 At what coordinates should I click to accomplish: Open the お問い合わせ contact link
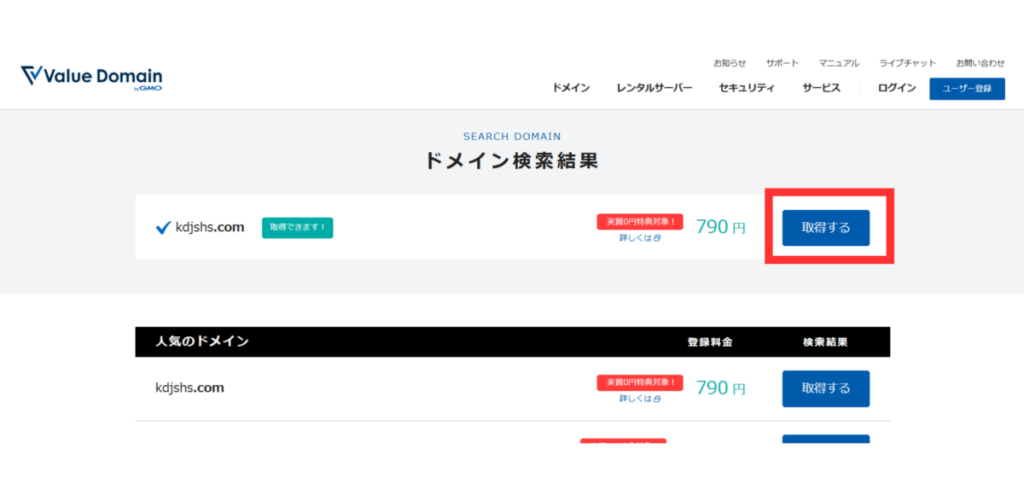click(x=980, y=63)
